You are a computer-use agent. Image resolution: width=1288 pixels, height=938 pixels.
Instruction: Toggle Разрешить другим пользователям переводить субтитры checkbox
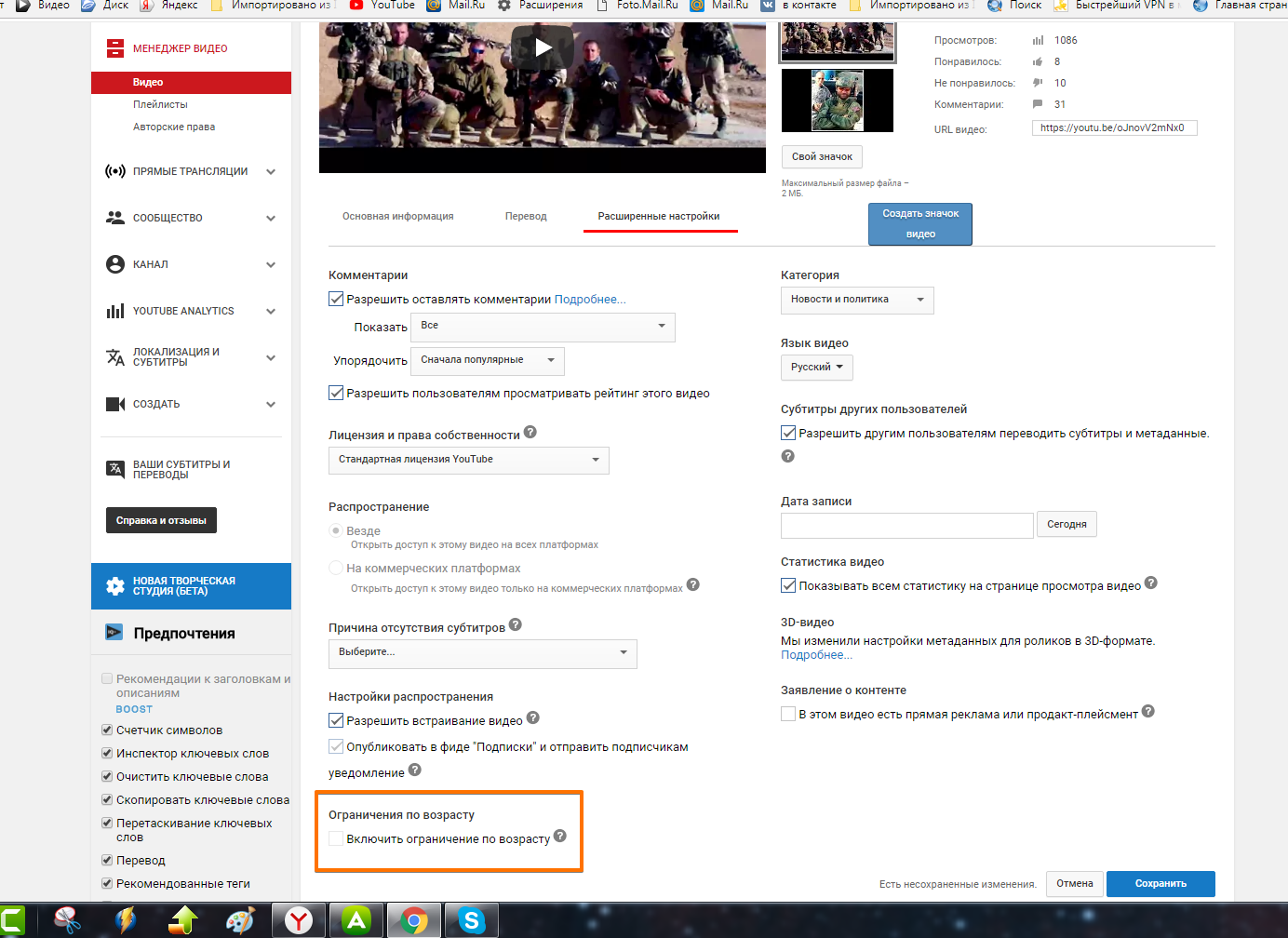[x=788, y=433]
